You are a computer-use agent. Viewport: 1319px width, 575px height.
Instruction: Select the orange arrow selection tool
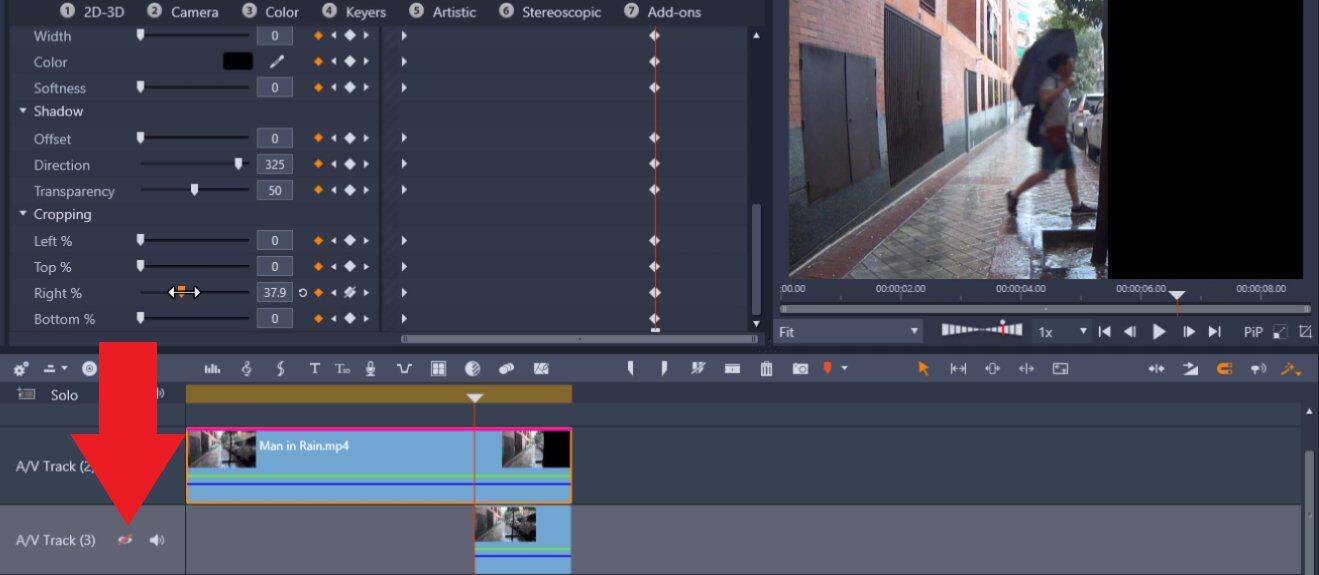tap(923, 369)
